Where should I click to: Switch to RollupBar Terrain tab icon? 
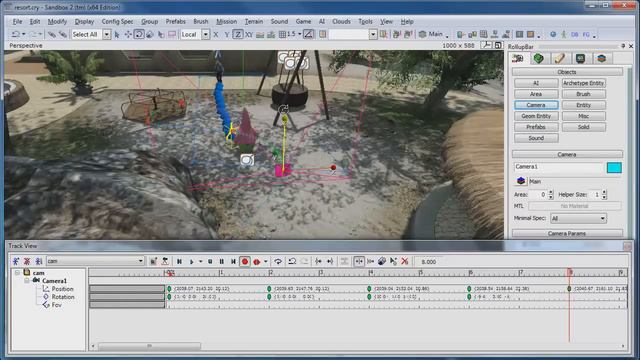[538, 58]
